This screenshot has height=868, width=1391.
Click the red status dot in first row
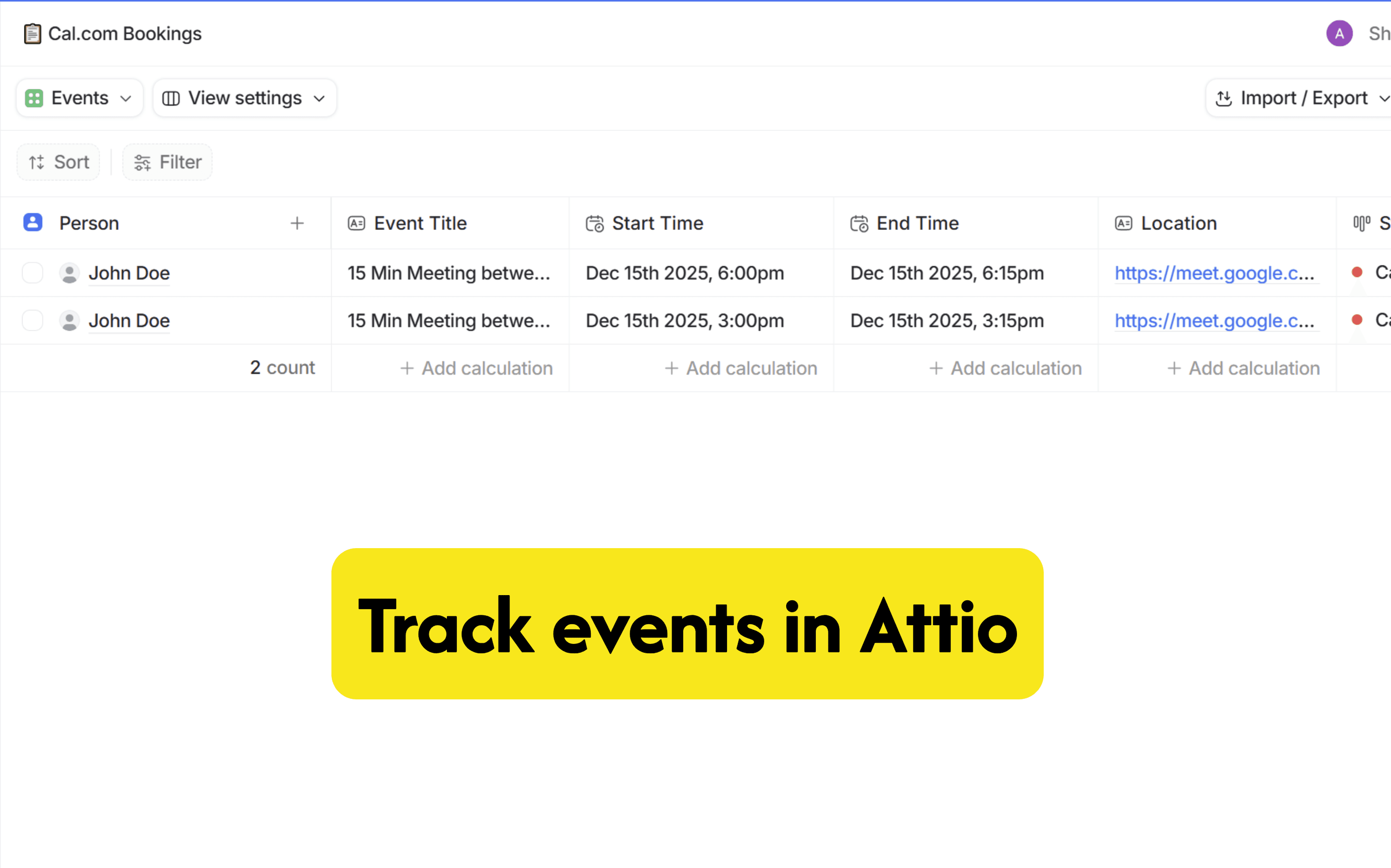pyautogui.click(x=1357, y=272)
